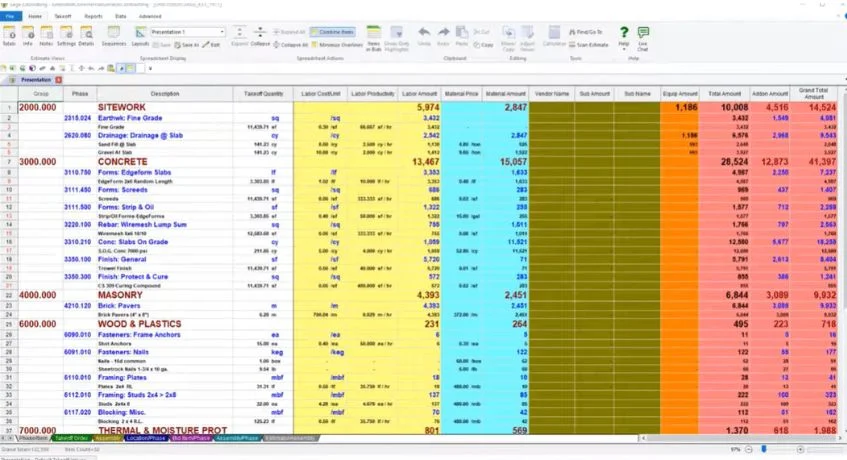847x460 pixels.
Task: Click the horizontal scrollbar under the spreadsheet
Action: click(x=740, y=438)
